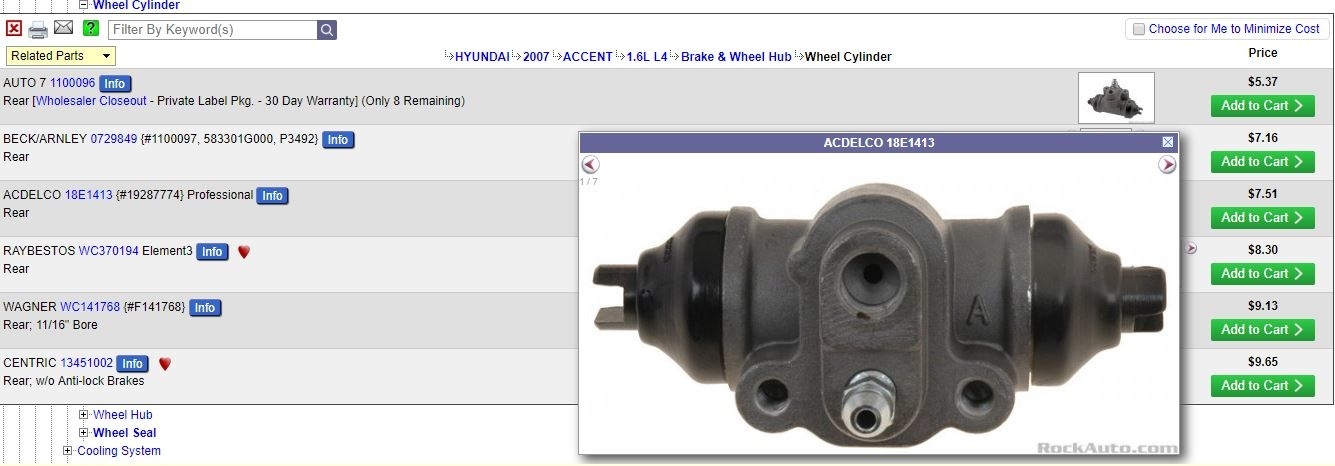Go to next image in ACDELCO popup
This screenshot has width=1335, height=466.
(1167, 165)
